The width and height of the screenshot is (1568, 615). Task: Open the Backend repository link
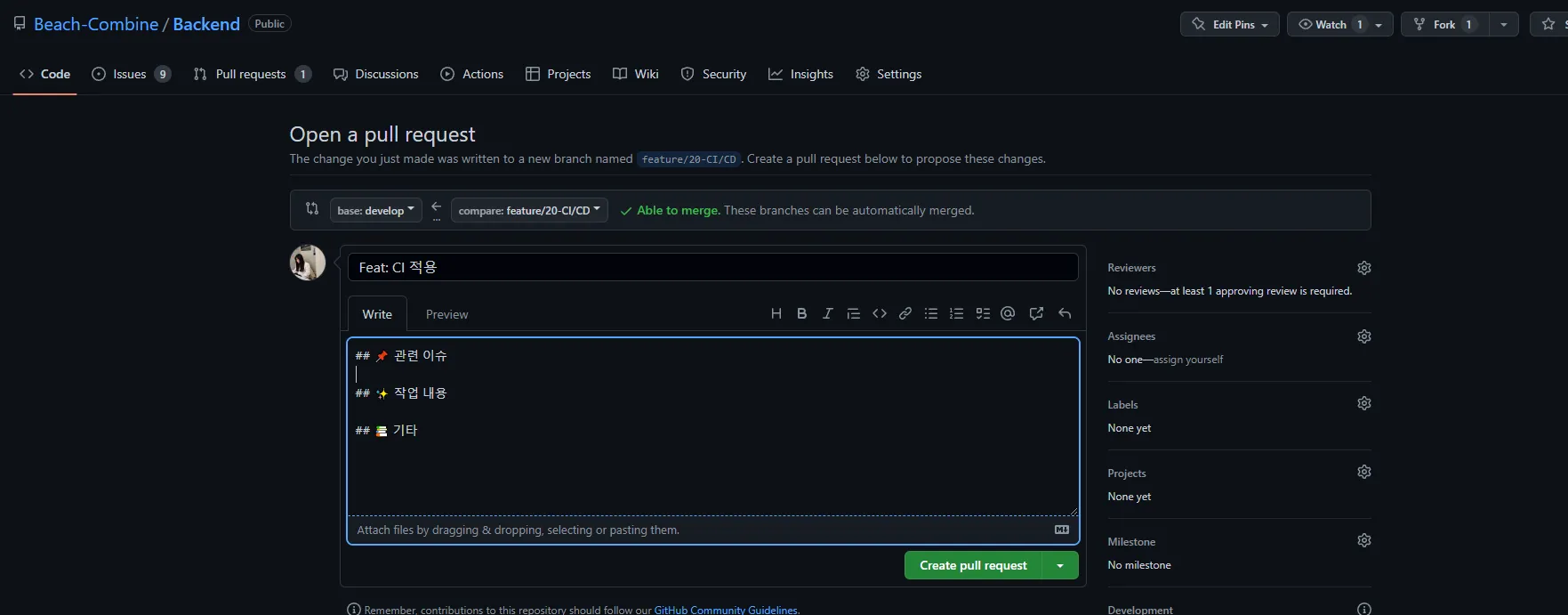206,24
